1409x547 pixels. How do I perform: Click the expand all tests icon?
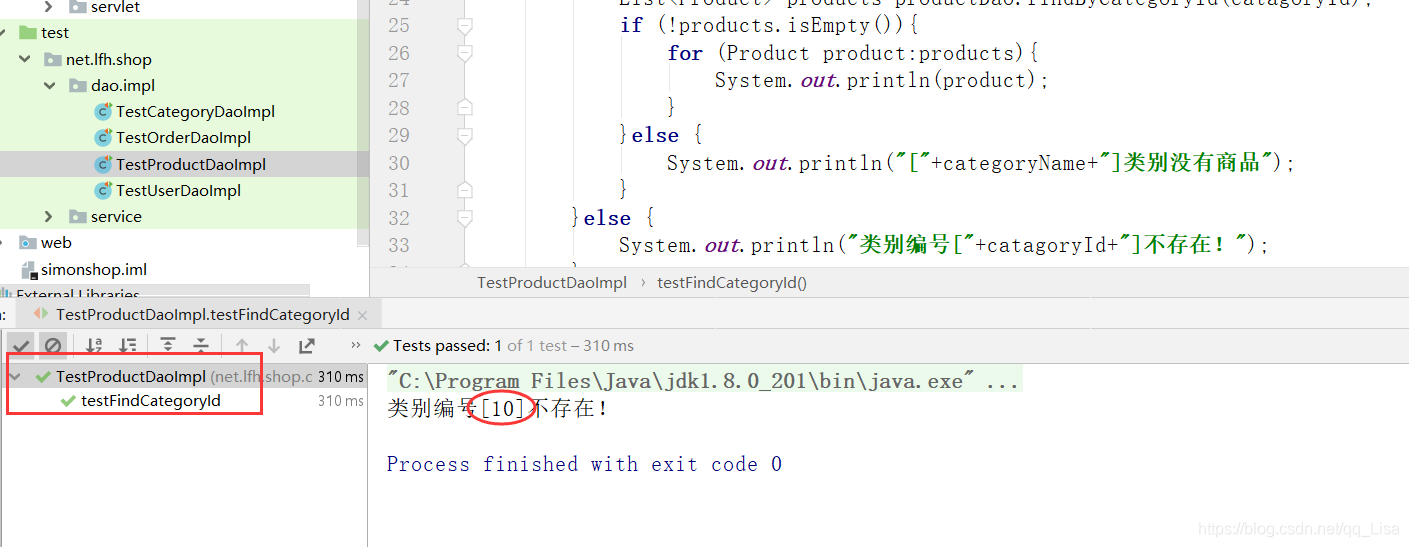168,345
